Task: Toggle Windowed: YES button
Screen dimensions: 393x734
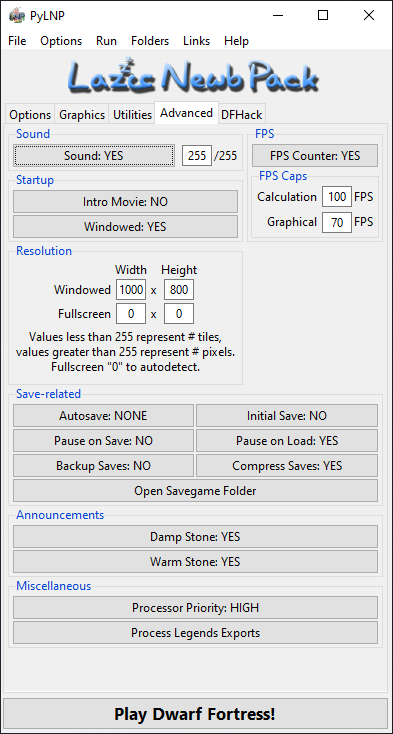Action: coord(125,227)
